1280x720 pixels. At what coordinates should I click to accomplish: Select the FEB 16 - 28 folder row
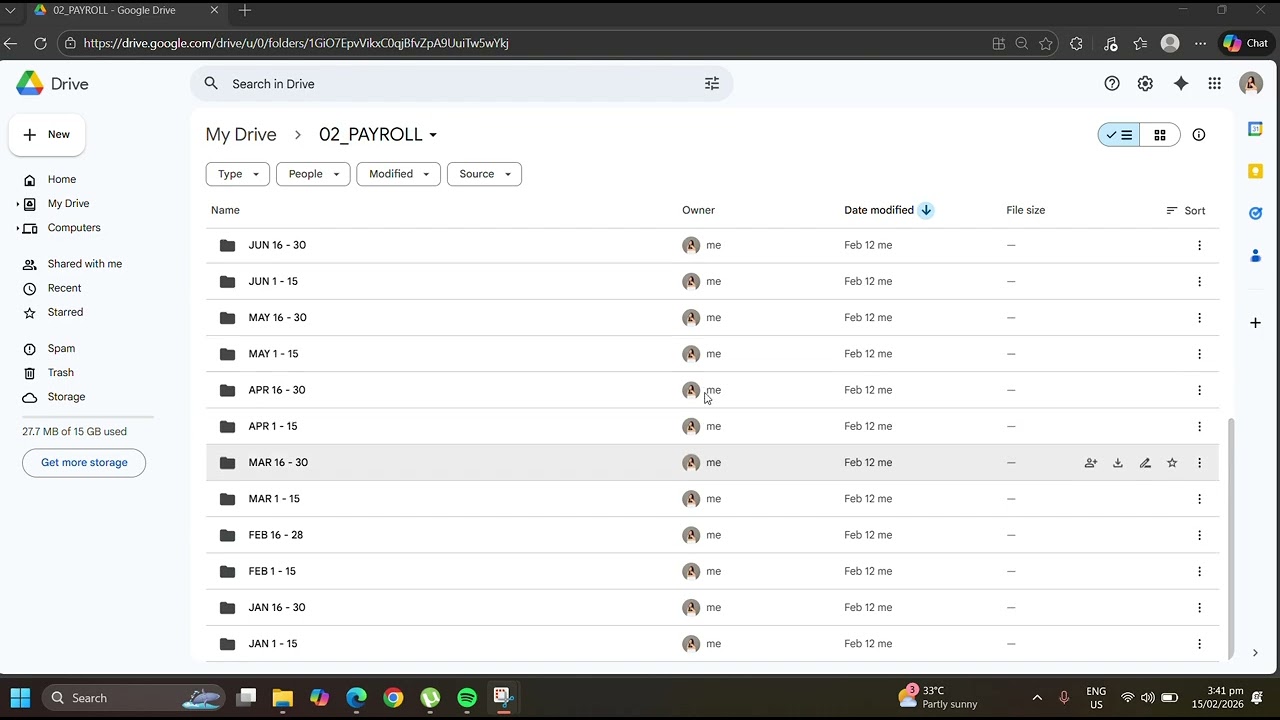[x=712, y=535]
